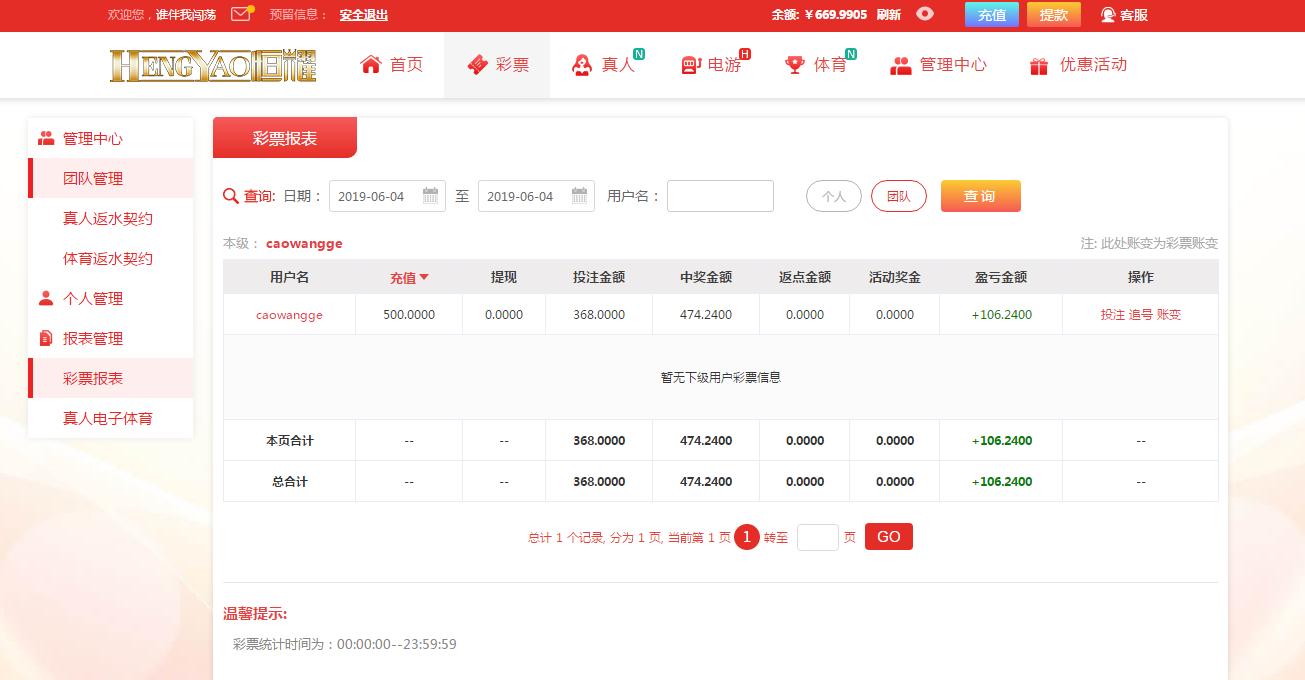The image size is (1305, 680).
Task: Click the start date field 2019-06-04
Action: point(387,196)
